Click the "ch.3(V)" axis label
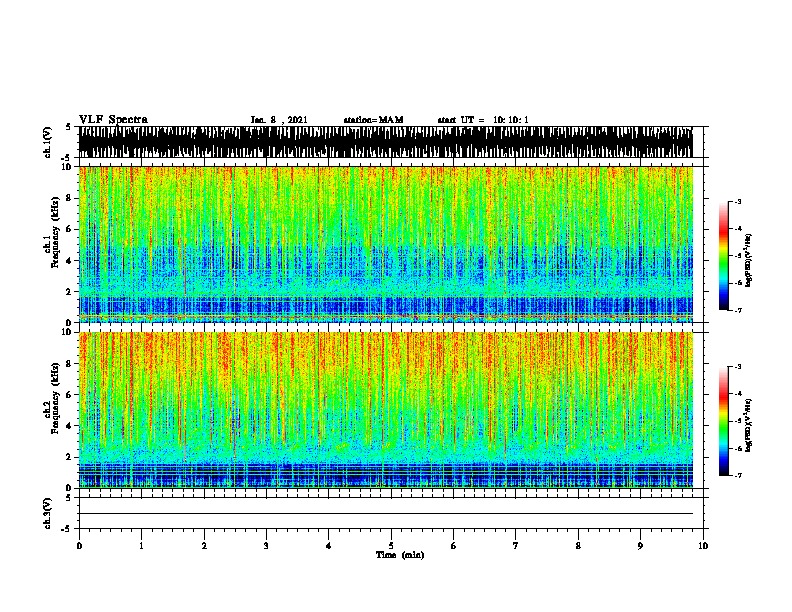 tap(48, 513)
